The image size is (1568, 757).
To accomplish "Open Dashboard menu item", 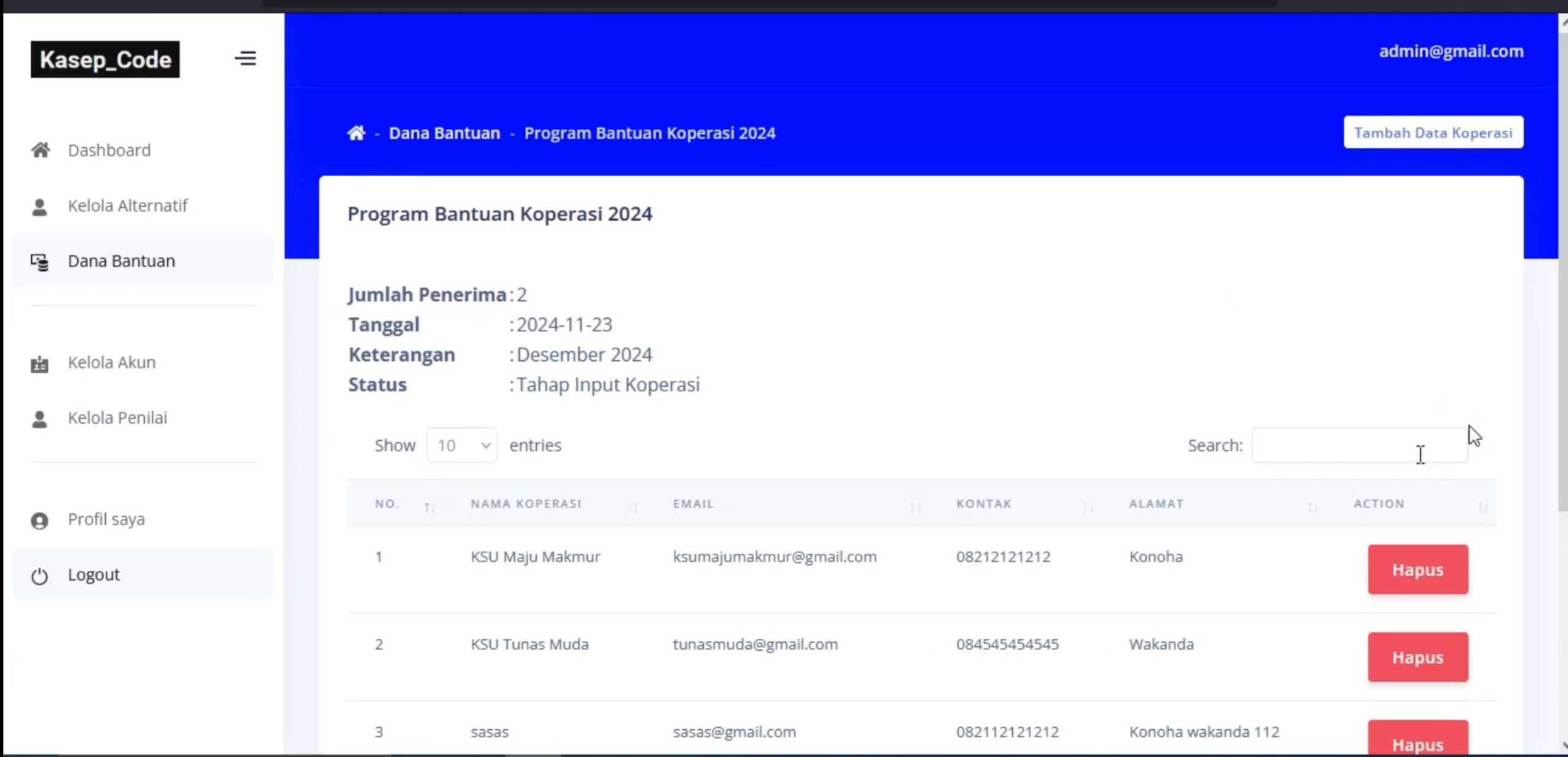I will 142,150.
